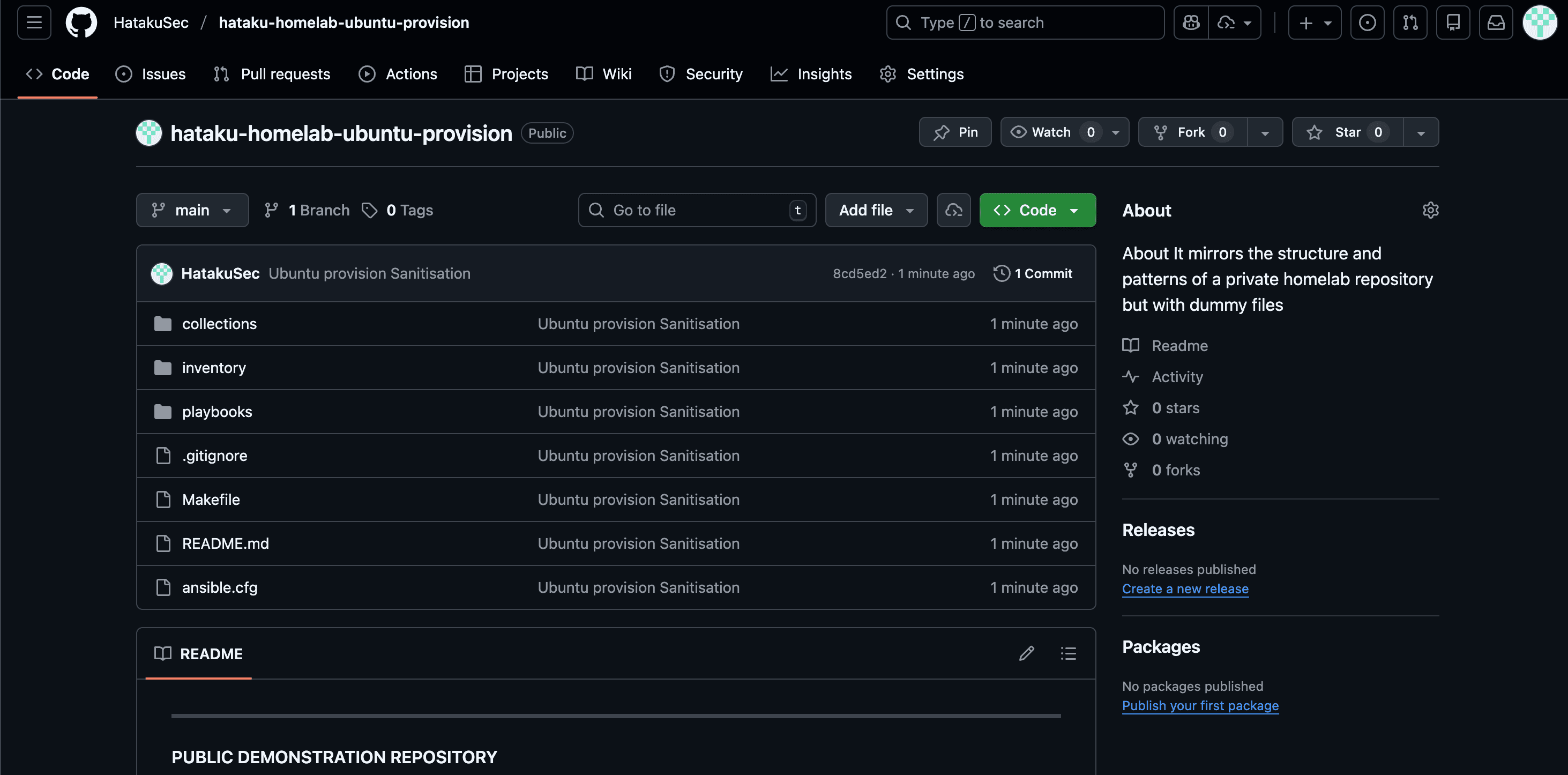Viewport: 1568px width, 775px height.
Task: Open the issues icon in the header
Action: [1368, 23]
